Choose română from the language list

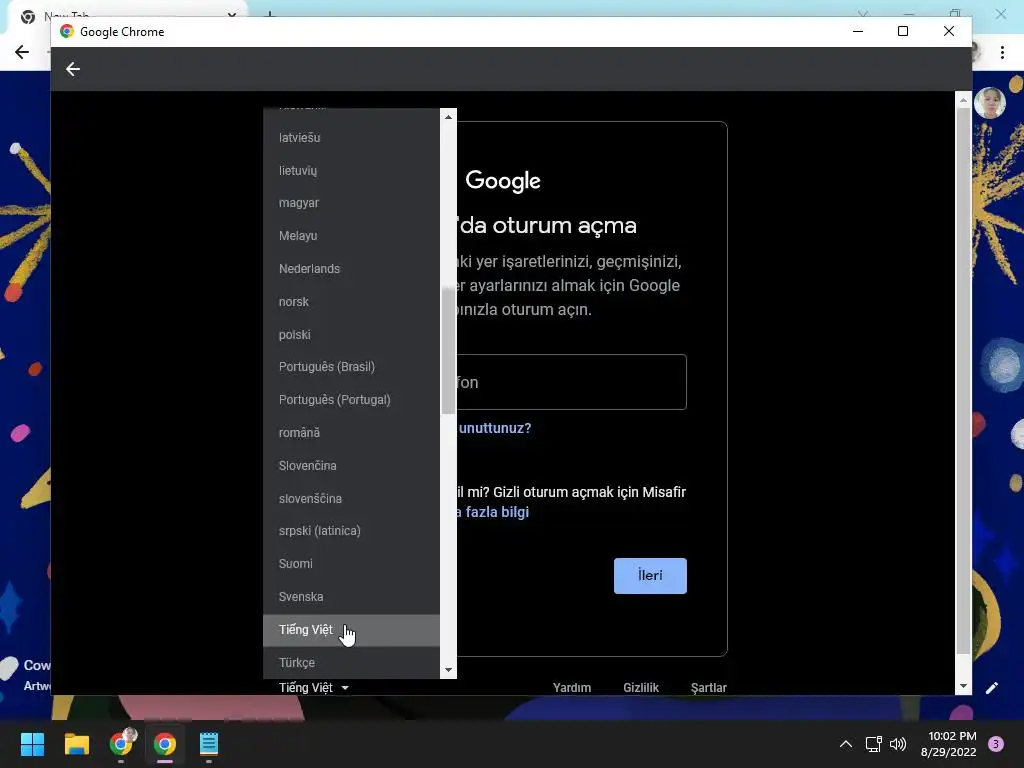(x=351, y=433)
